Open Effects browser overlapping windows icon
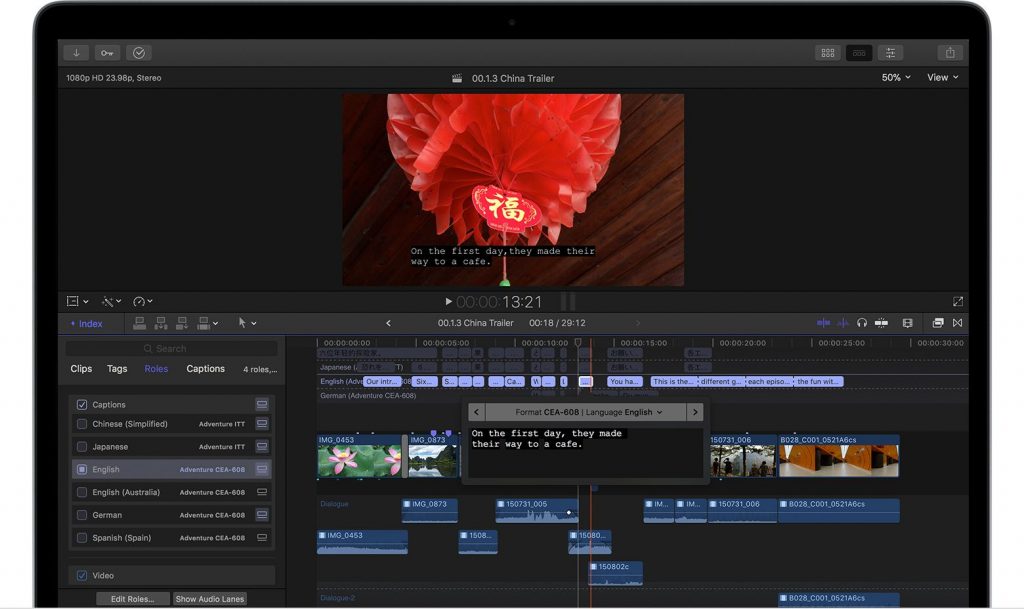This screenshot has width=1024, height=609. [x=938, y=322]
